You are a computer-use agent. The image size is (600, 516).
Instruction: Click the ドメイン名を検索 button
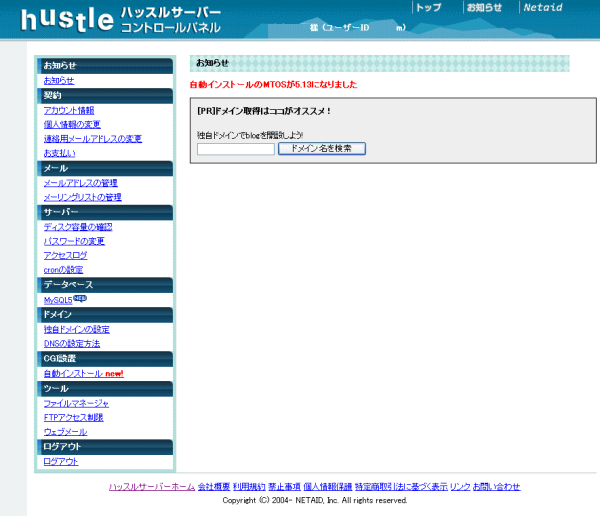pos(321,148)
